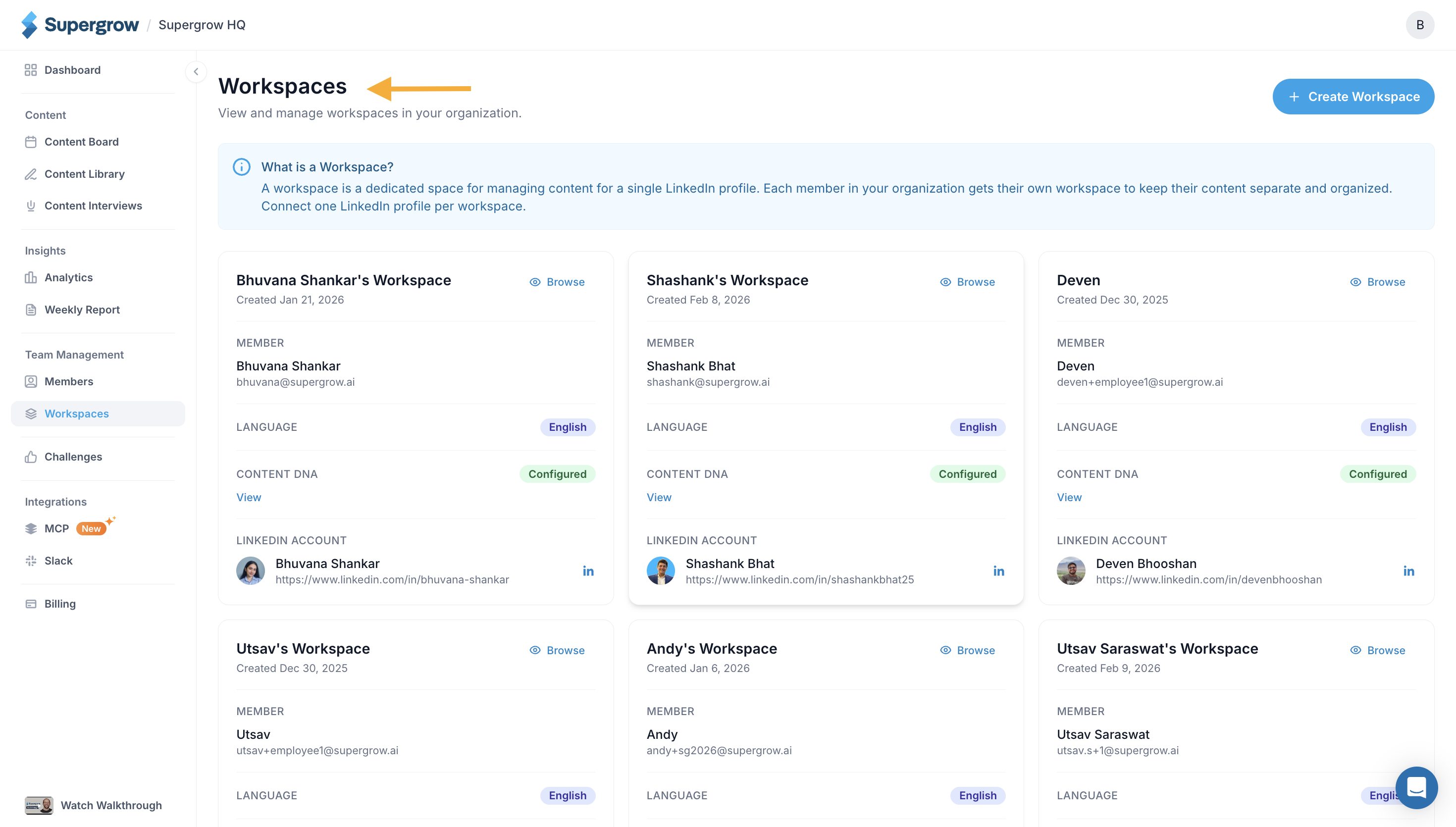
Task: View Content DNA for Bhuvana Shankar's Workspace
Action: (x=249, y=497)
